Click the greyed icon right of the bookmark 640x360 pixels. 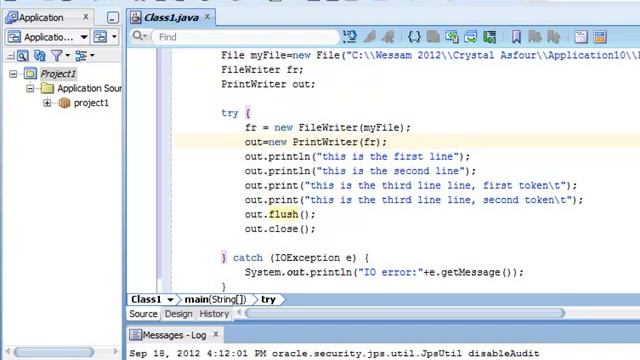coord(535,37)
